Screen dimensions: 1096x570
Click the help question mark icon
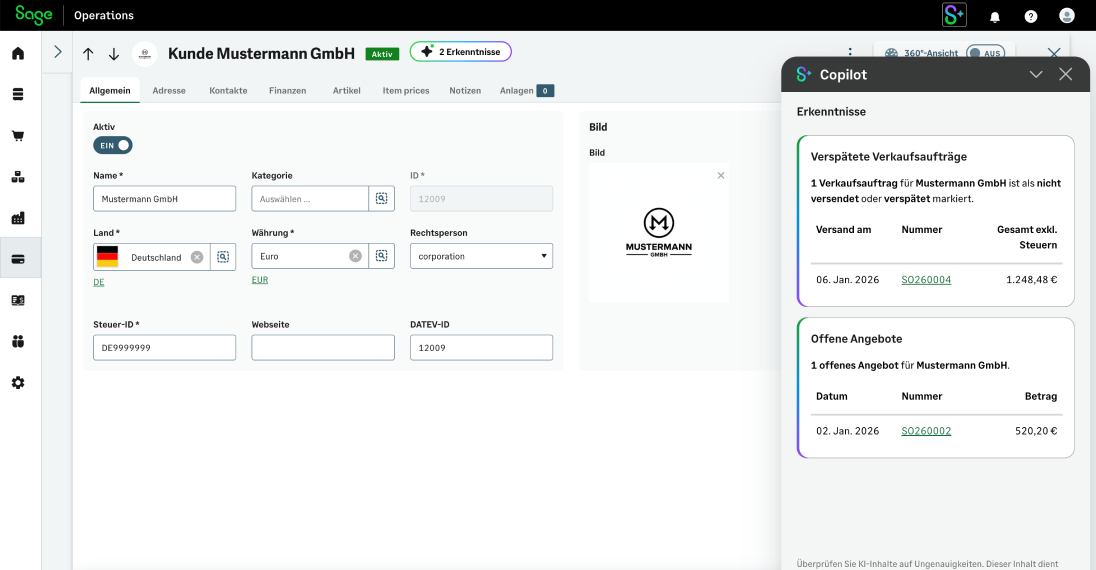(1031, 16)
